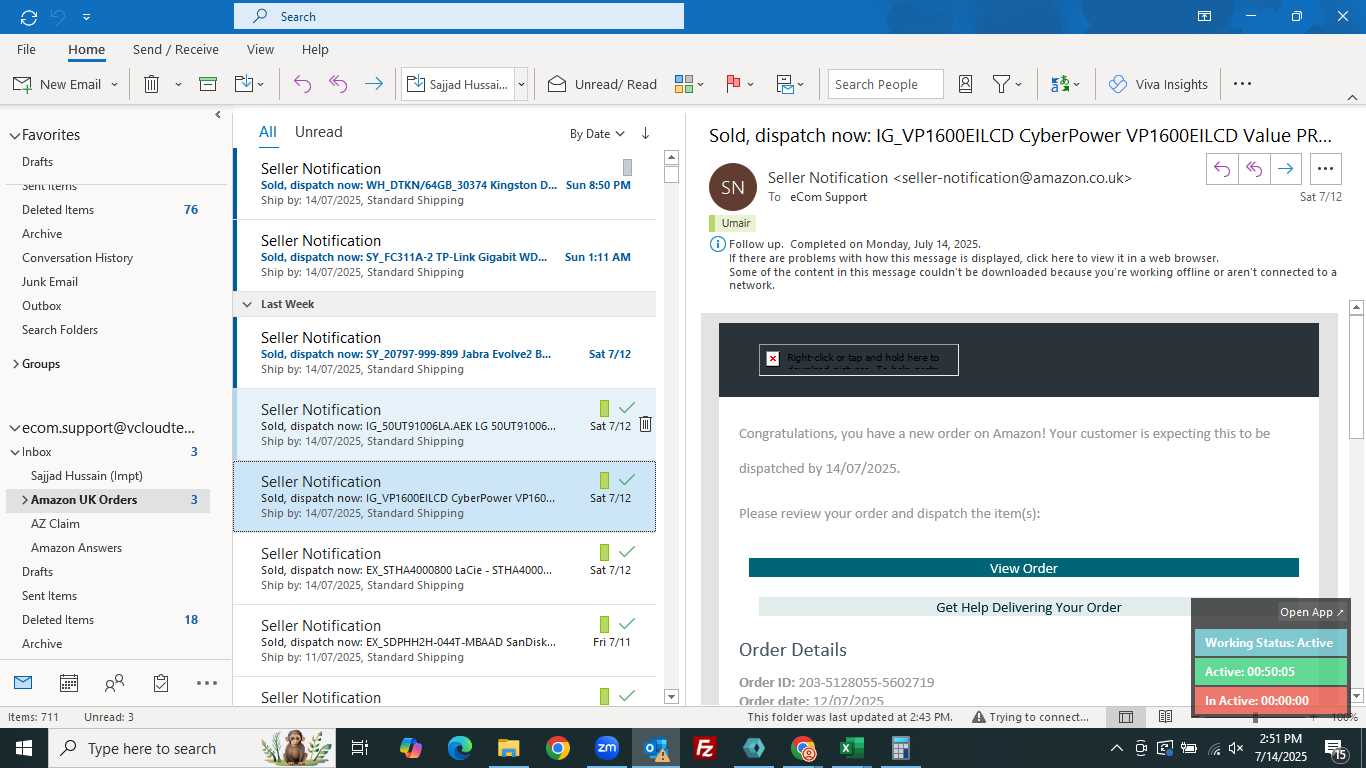Viewport: 1366px width, 768px height.
Task: Open the ribbon More commands ellipsis
Action: (1242, 84)
